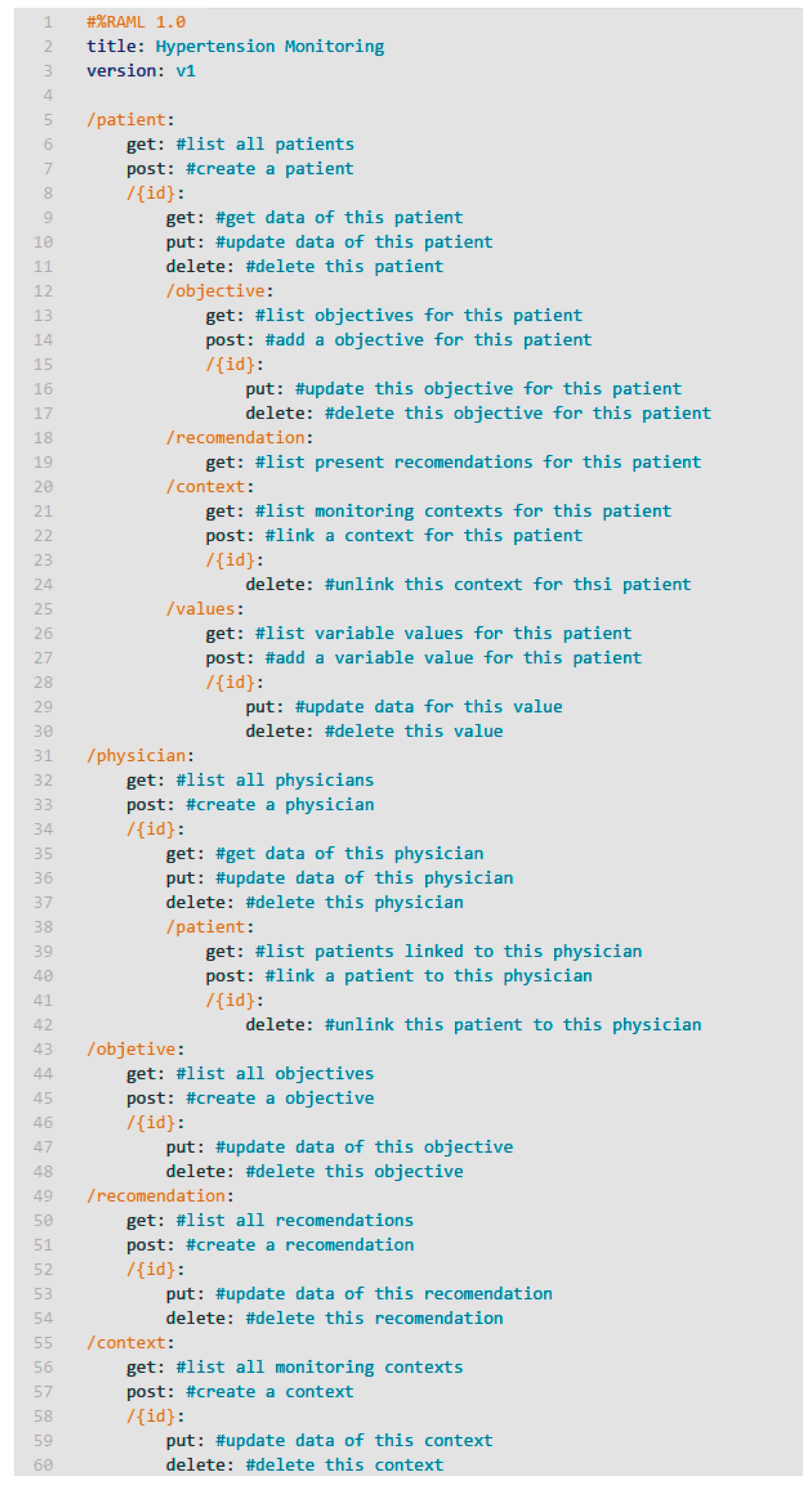Viewport: 812px width, 1489px height.
Task: Click line number 5 in the gutter
Action: 47,120
